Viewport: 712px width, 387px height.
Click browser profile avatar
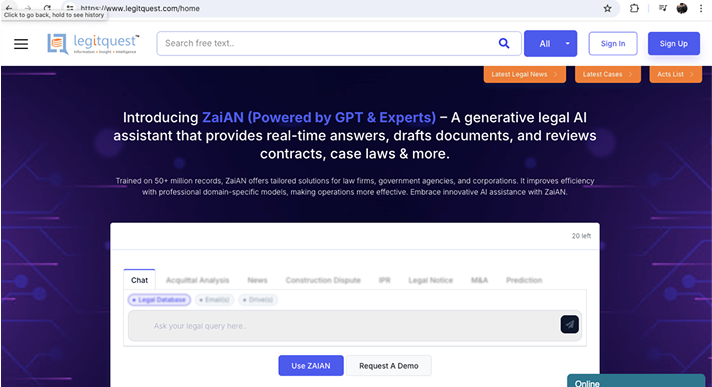(682, 8)
